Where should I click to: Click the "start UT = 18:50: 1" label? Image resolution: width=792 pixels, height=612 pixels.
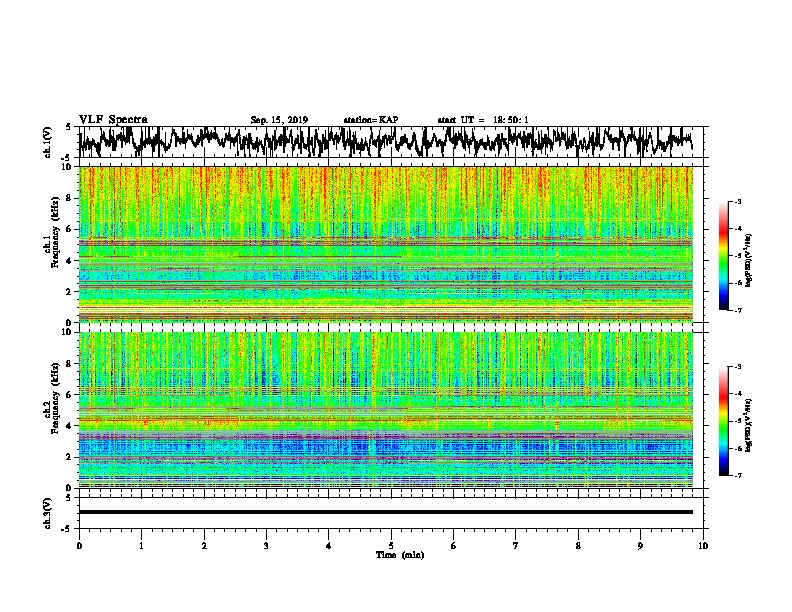tap(483, 120)
